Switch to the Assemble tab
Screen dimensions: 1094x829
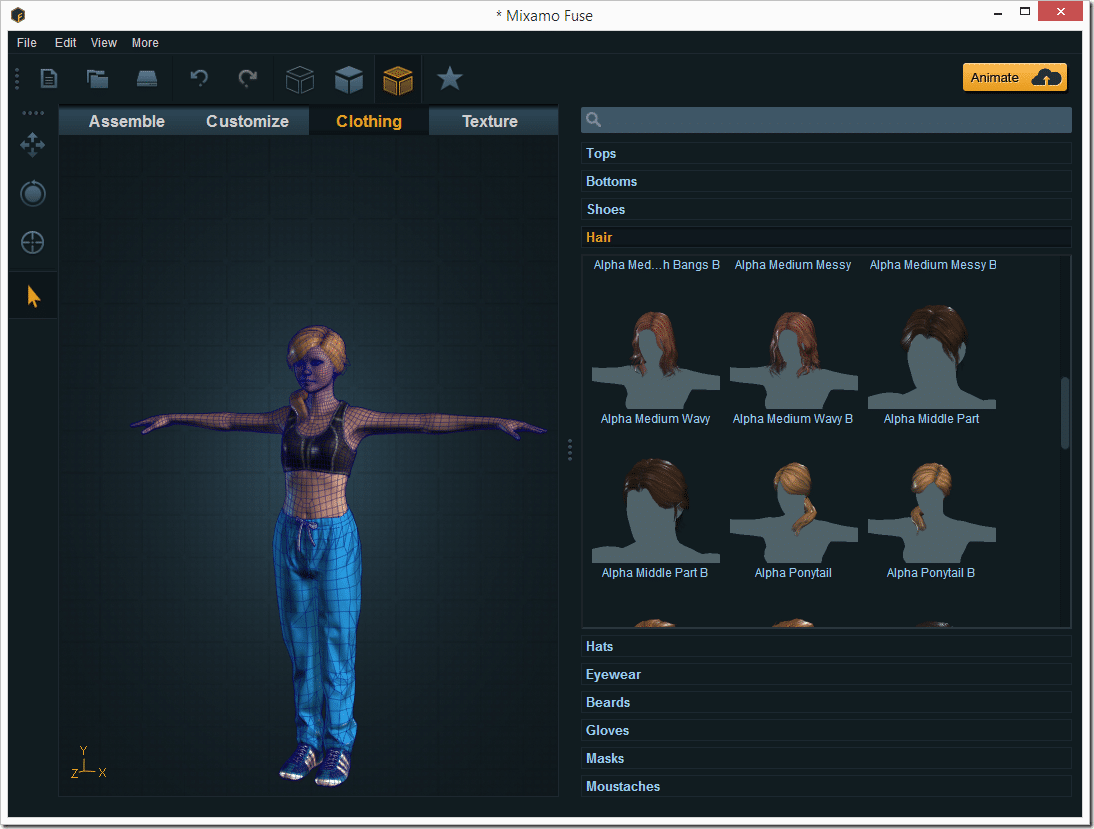(127, 121)
